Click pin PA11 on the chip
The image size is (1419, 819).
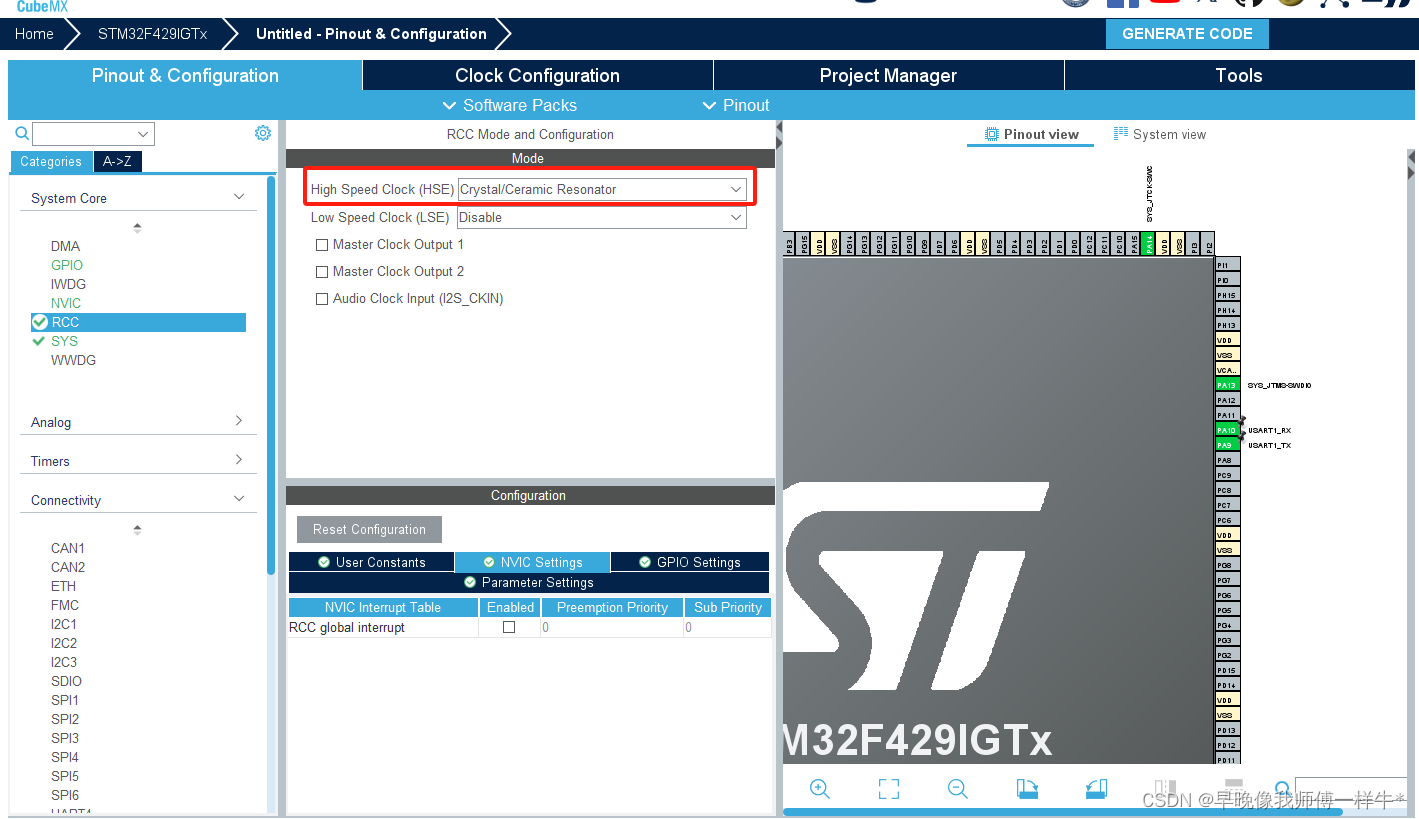tap(1227, 415)
